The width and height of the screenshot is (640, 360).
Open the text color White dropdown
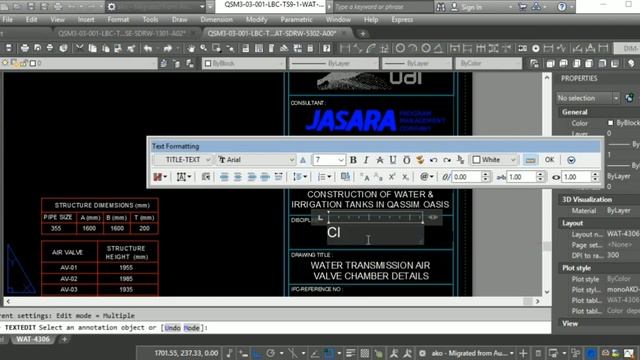[x=494, y=160]
